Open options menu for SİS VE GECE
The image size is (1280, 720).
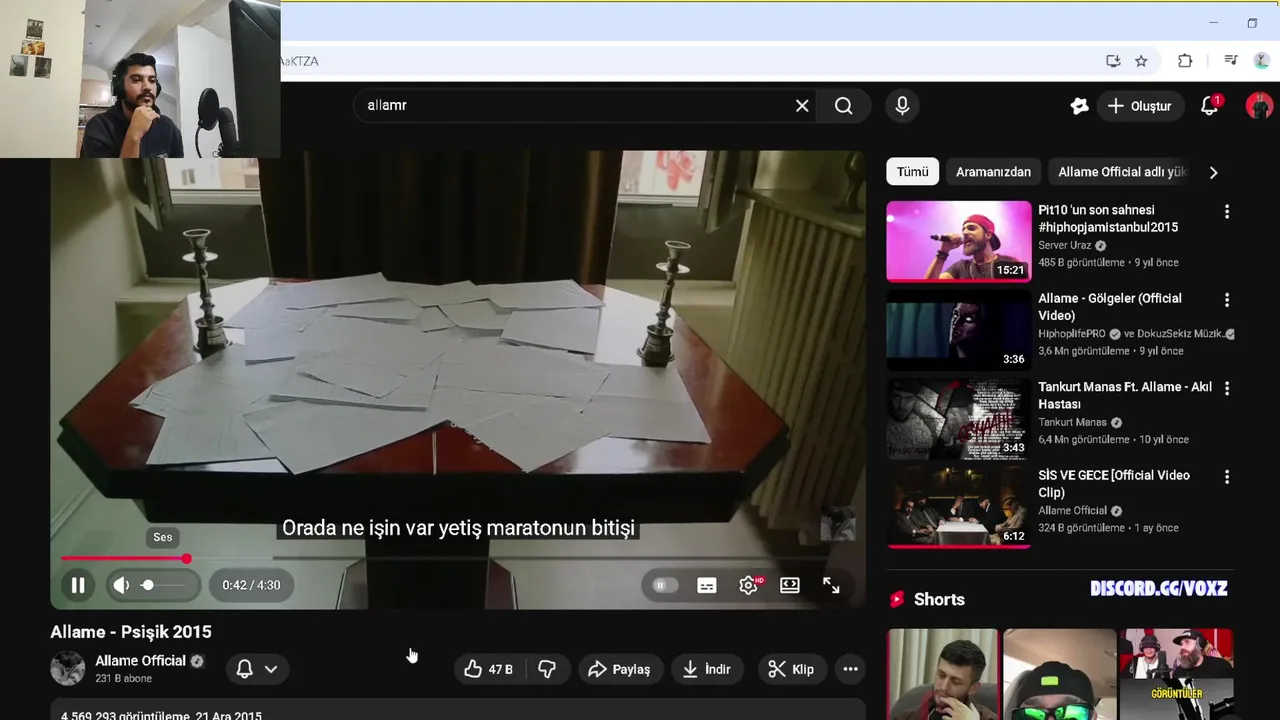(x=1227, y=477)
